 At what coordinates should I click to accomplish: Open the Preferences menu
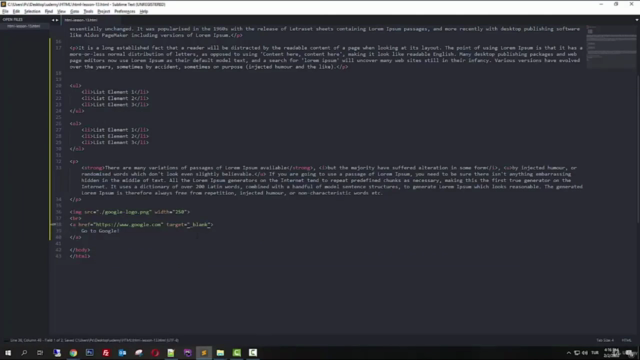click(x=124, y=11)
